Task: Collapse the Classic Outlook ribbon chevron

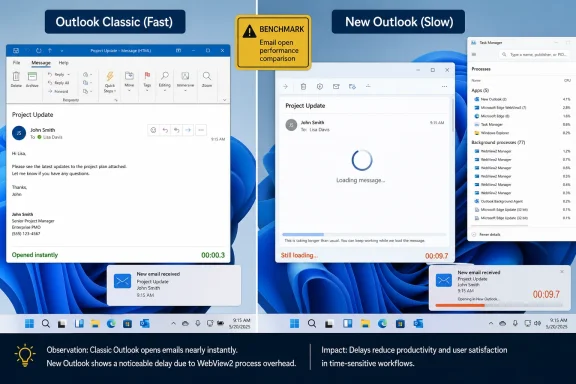Action: [x=224, y=100]
